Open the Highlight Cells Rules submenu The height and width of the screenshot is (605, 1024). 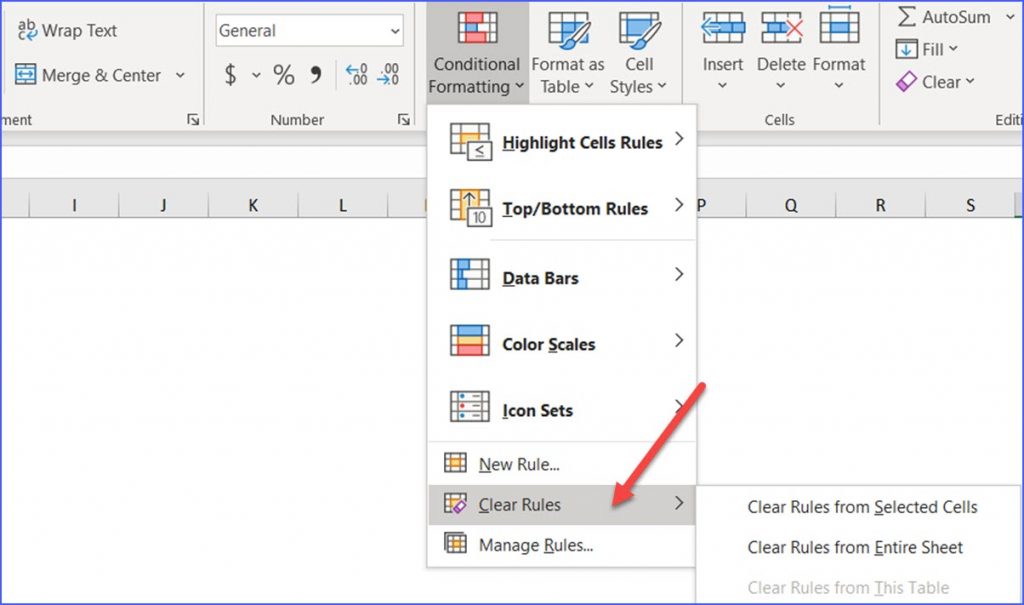pos(580,142)
